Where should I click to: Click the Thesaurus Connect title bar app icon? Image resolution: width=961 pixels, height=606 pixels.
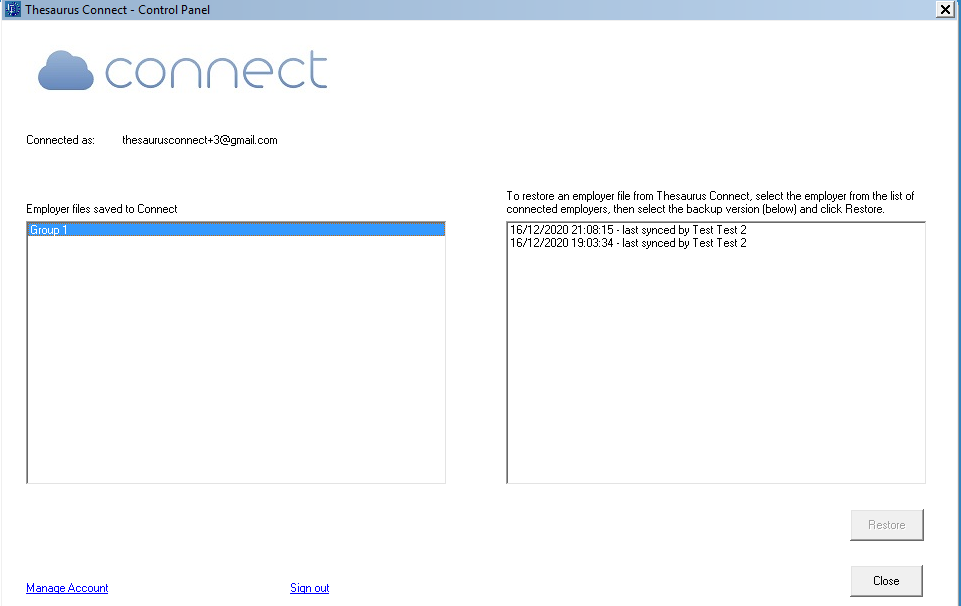[13, 9]
